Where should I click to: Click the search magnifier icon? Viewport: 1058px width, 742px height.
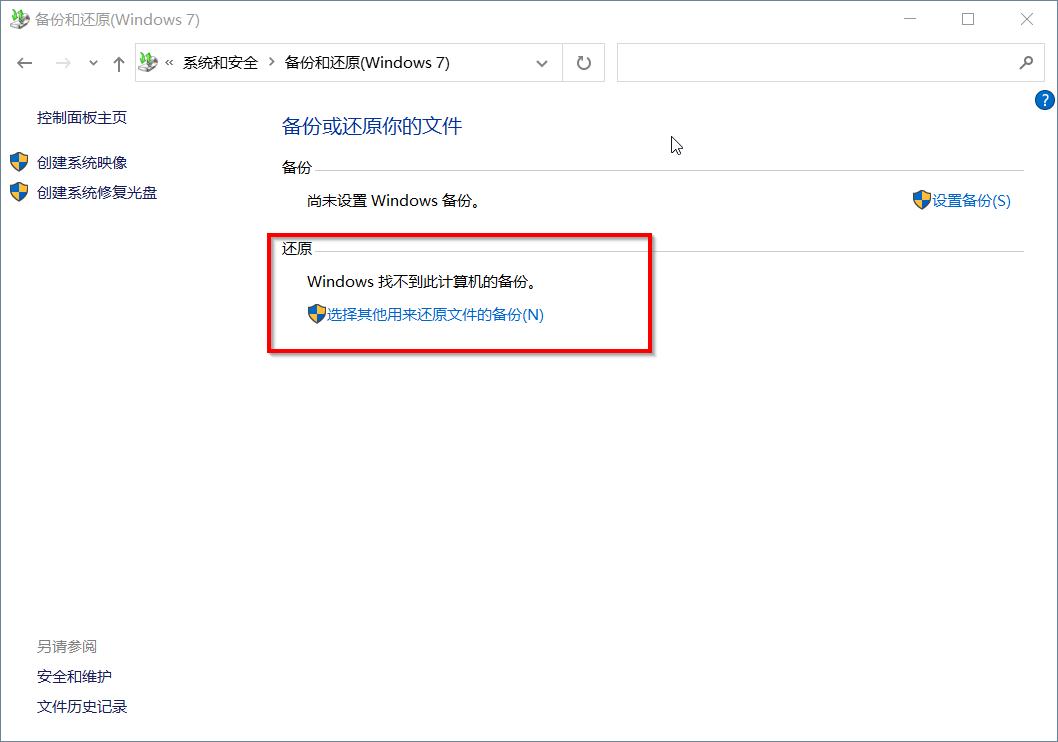click(x=1026, y=62)
